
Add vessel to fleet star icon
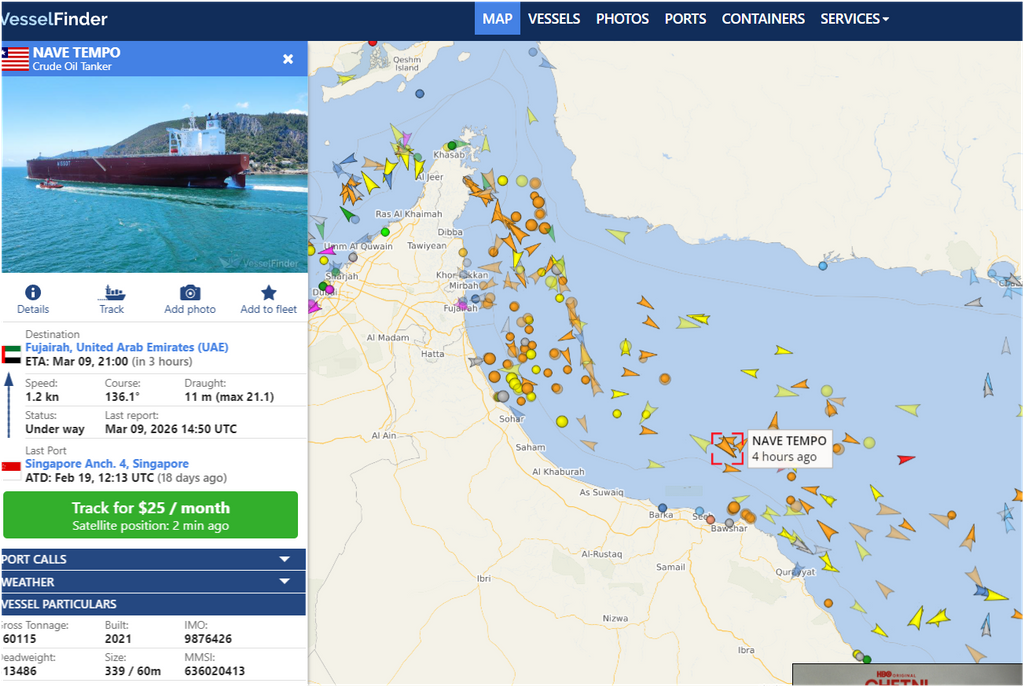point(268,293)
